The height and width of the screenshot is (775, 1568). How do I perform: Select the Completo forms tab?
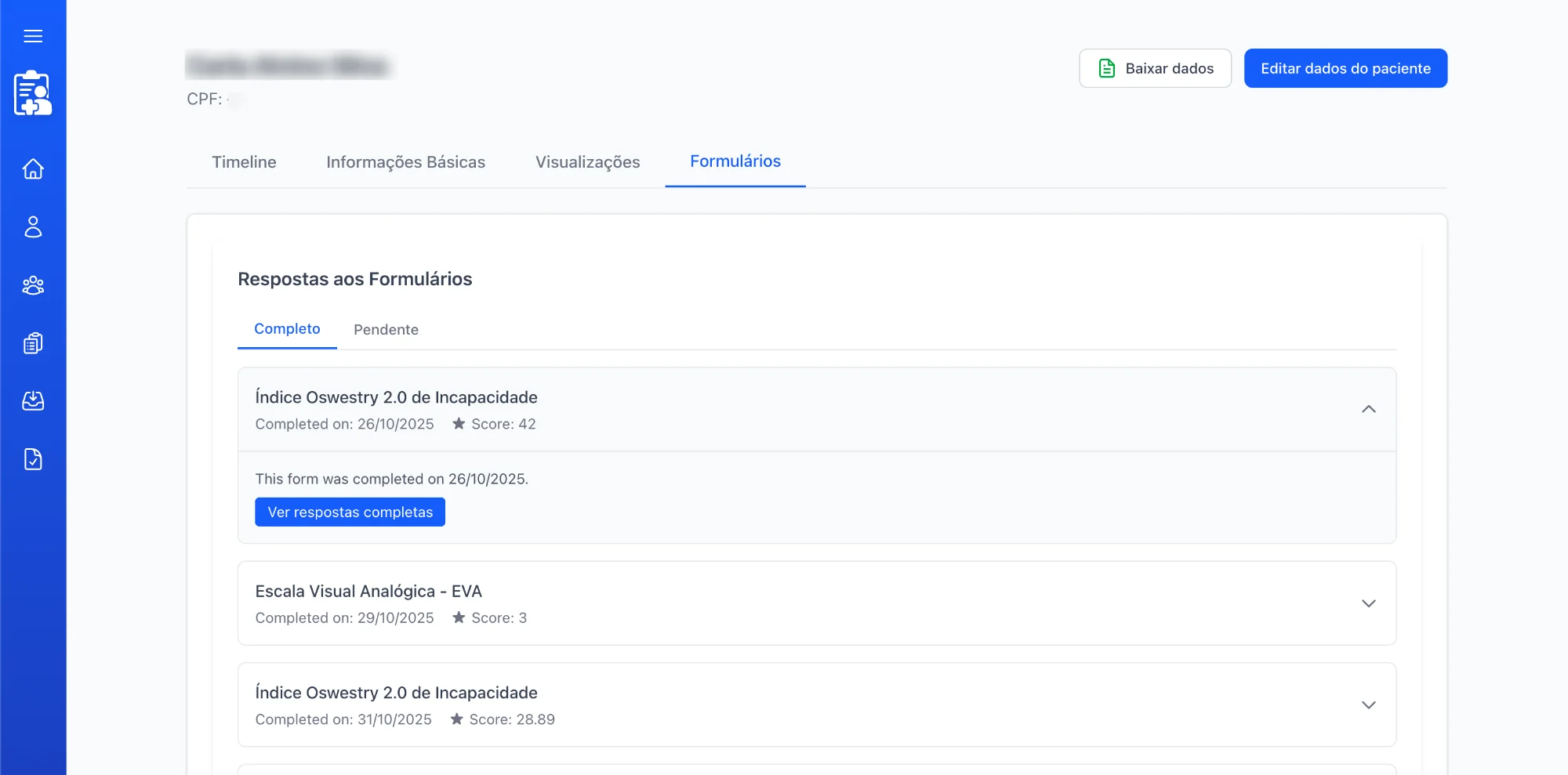(287, 329)
